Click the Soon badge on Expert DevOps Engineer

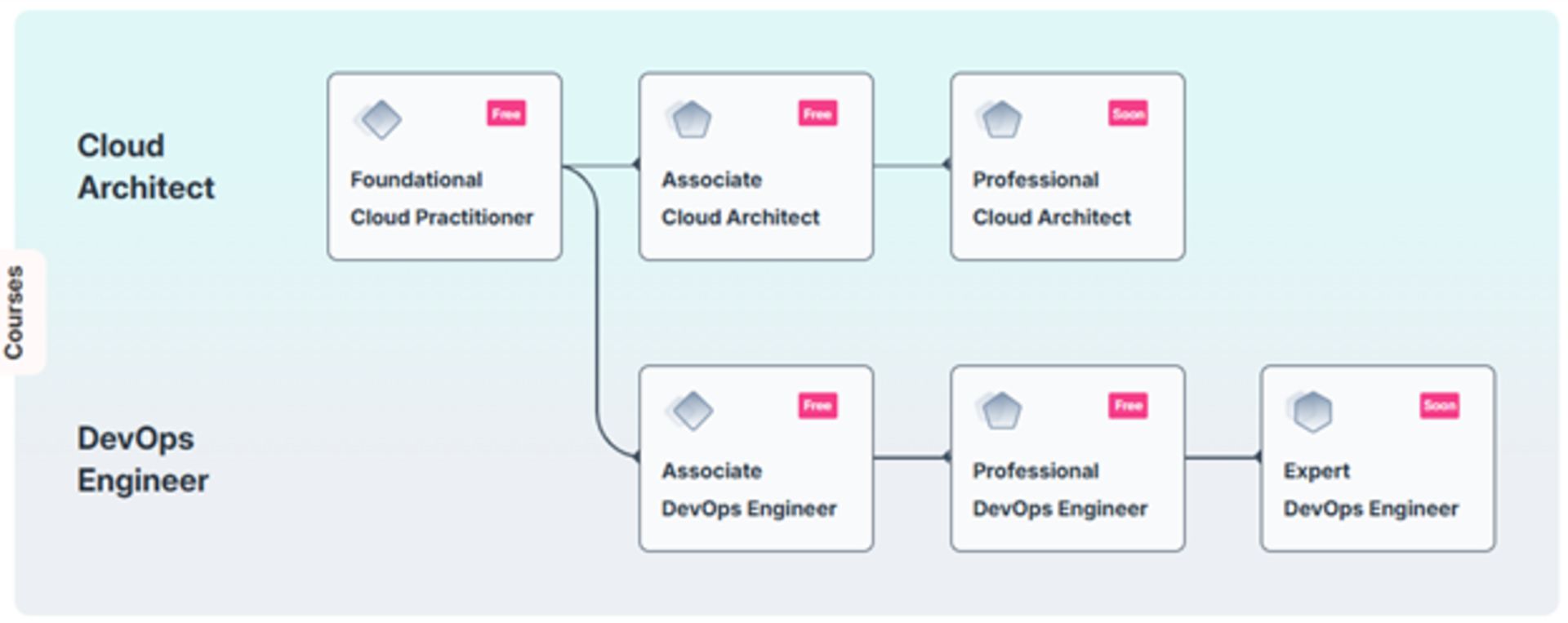click(1439, 405)
